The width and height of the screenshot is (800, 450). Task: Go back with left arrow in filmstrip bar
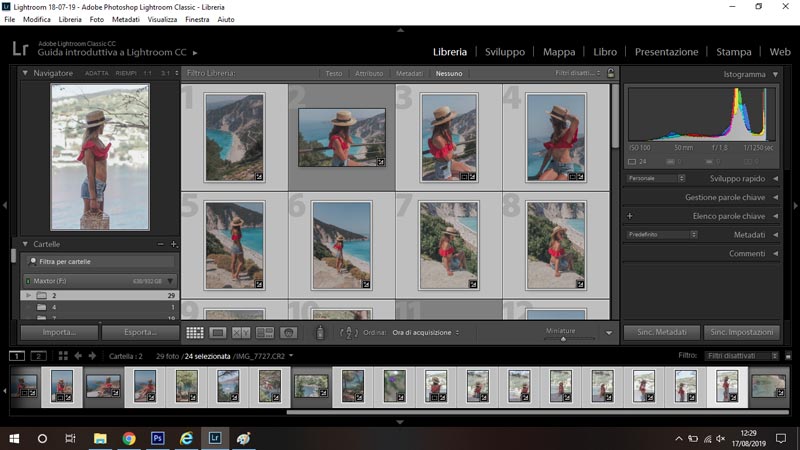[x=78, y=356]
